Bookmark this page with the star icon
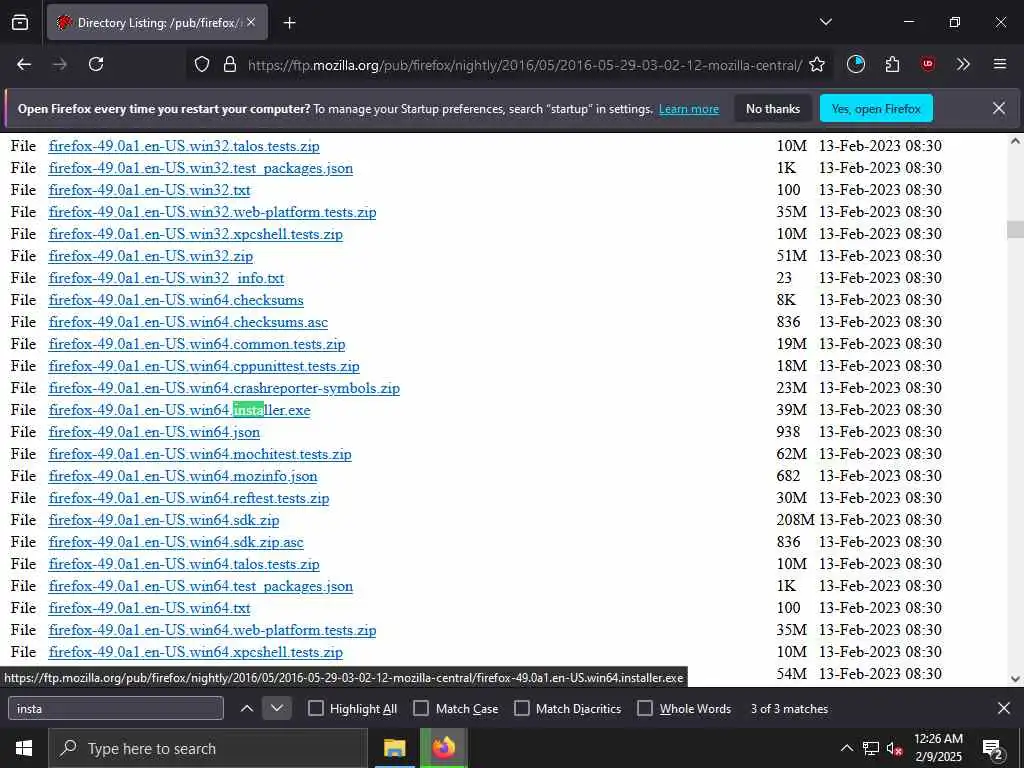The height and width of the screenshot is (768, 1024). [817, 64]
